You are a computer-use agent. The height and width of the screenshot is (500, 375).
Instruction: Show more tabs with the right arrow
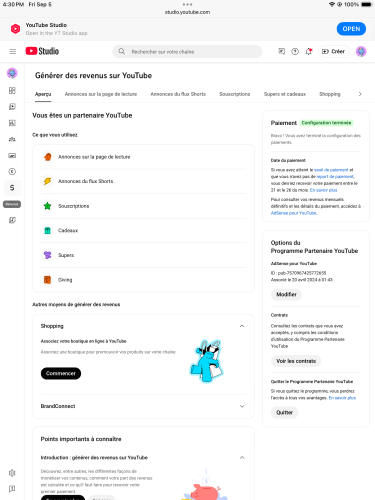[360, 94]
